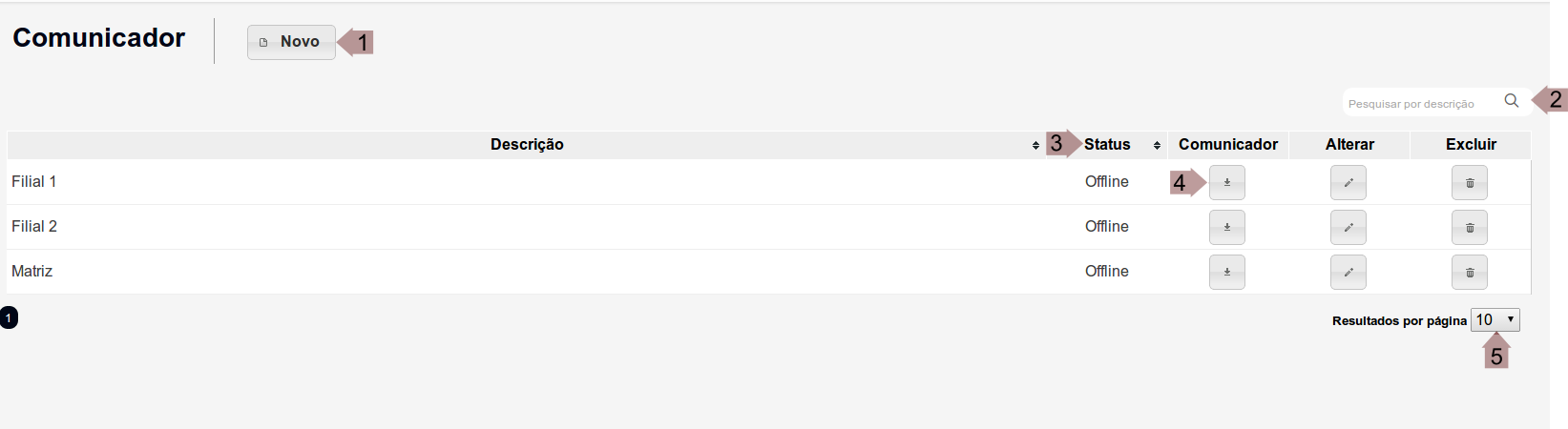The width and height of the screenshot is (1568, 429).
Task: Delete the Filial 1 entry
Action: (1470, 182)
